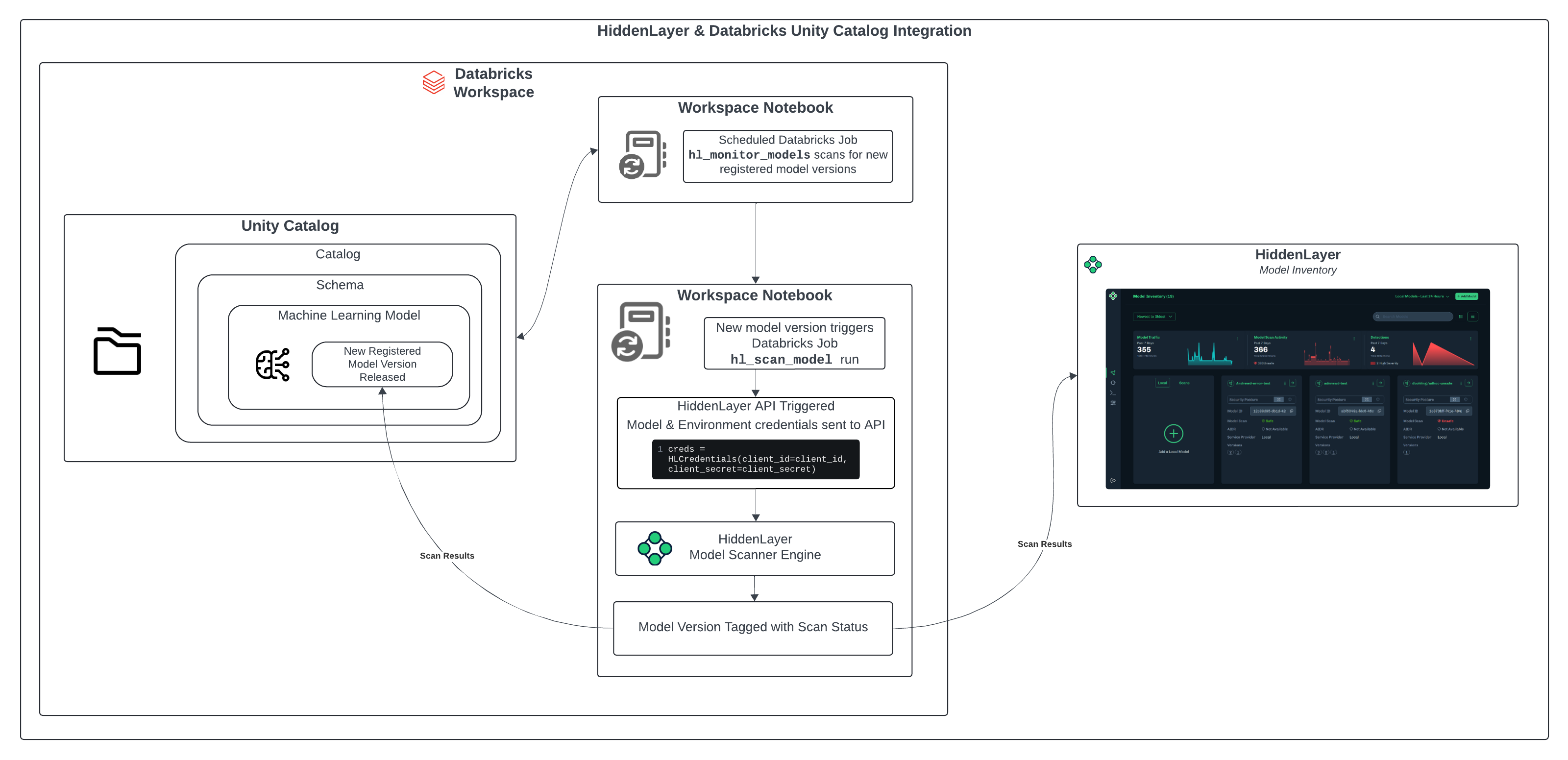The image size is (1568, 760).
Task: Open the filter settings icon in the sidebar
Action: [x=1113, y=403]
